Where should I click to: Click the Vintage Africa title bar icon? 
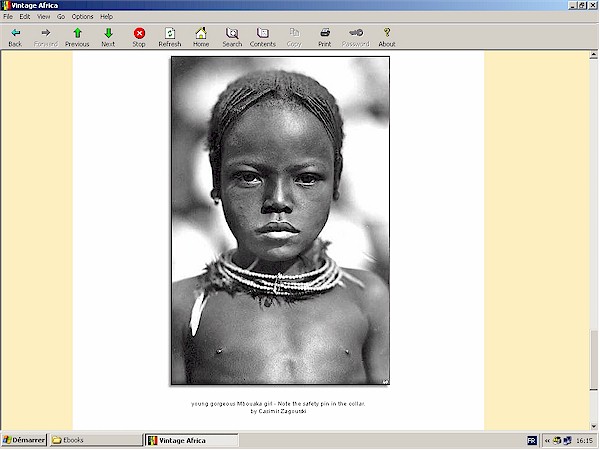(5, 5)
